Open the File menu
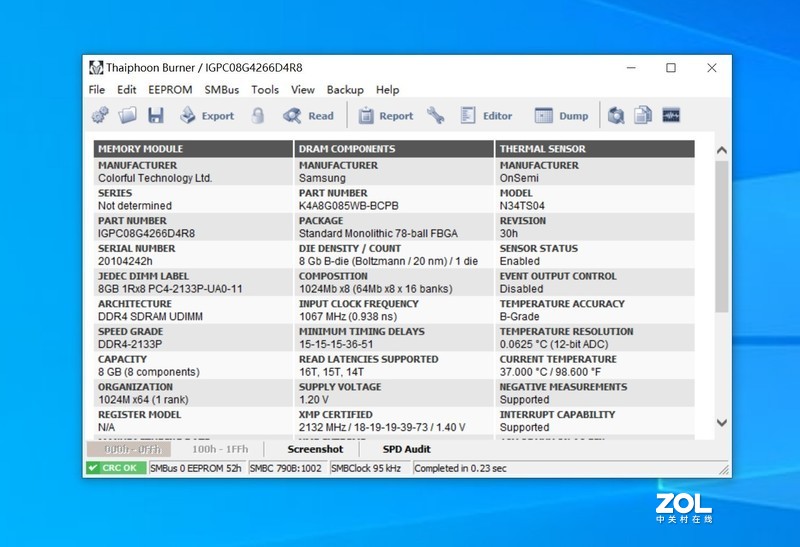800x547 pixels. pos(96,90)
